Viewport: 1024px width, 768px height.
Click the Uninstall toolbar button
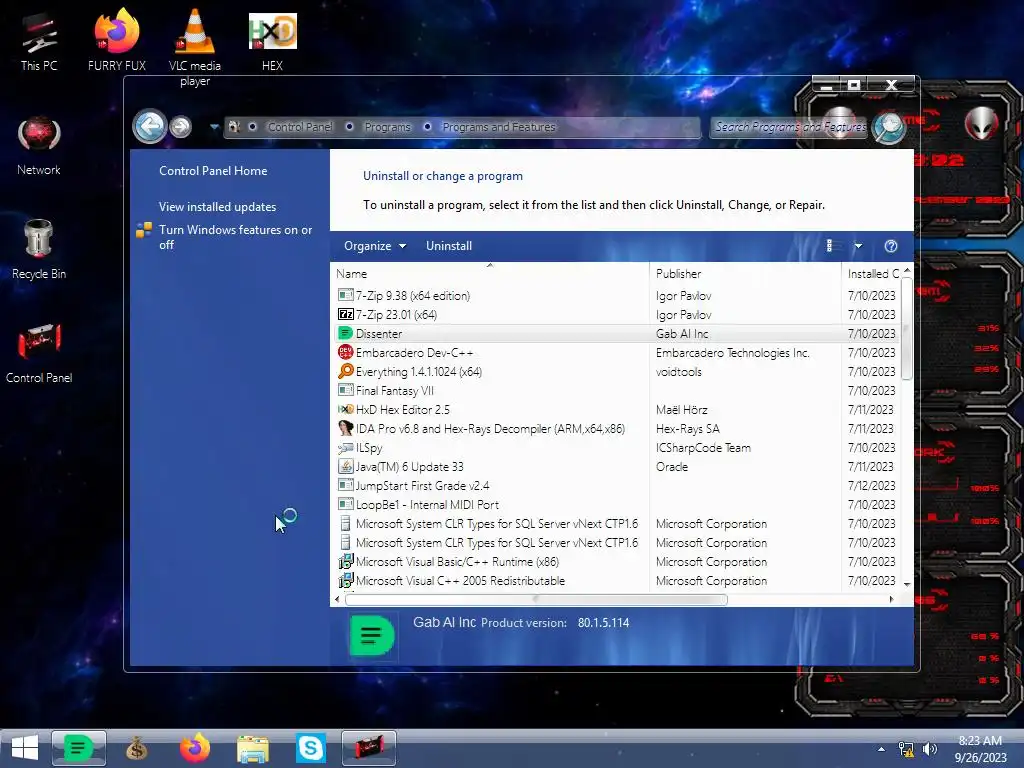pyautogui.click(x=449, y=246)
